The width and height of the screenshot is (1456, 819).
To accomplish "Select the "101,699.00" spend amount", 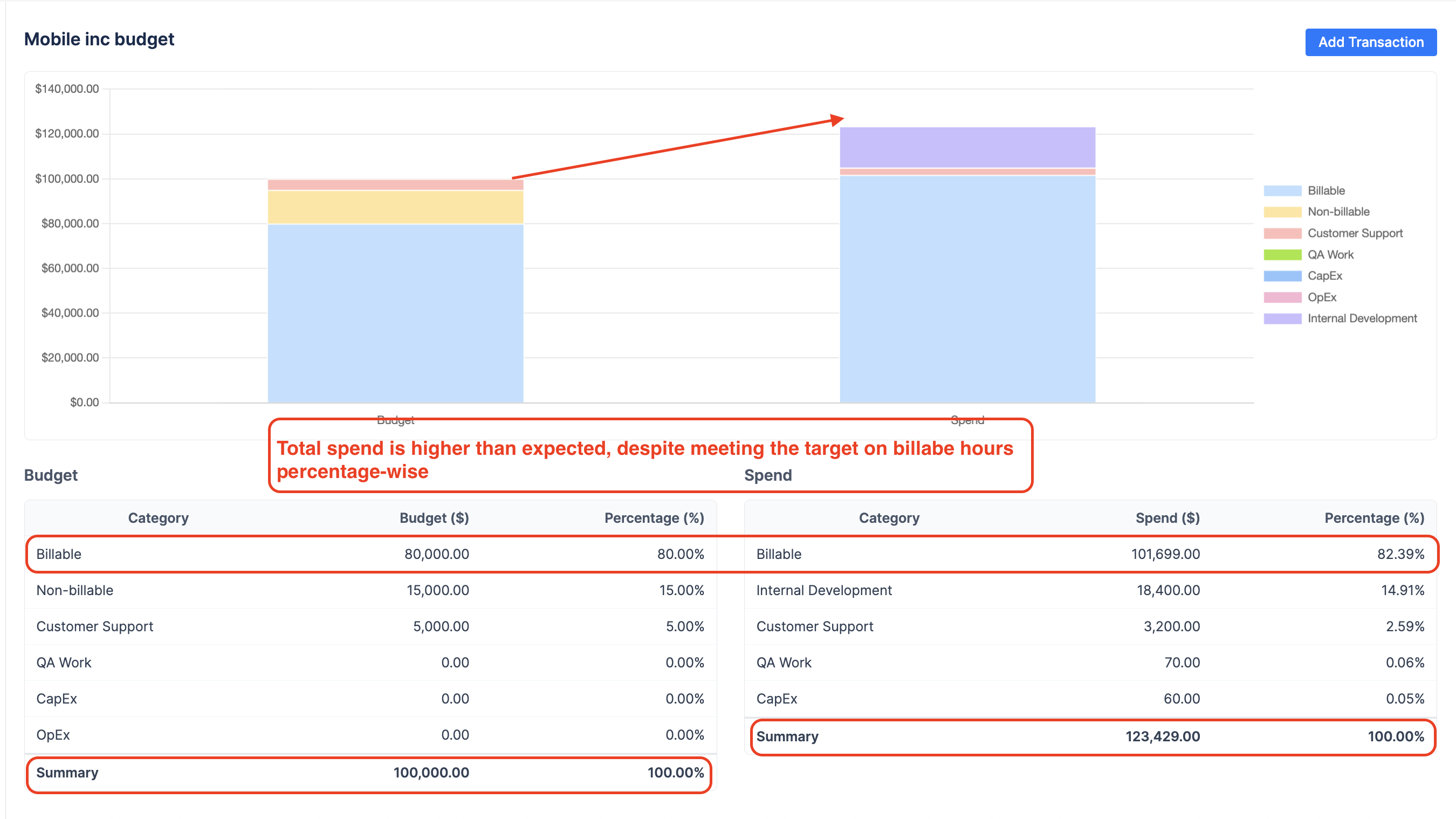I will tap(1165, 554).
